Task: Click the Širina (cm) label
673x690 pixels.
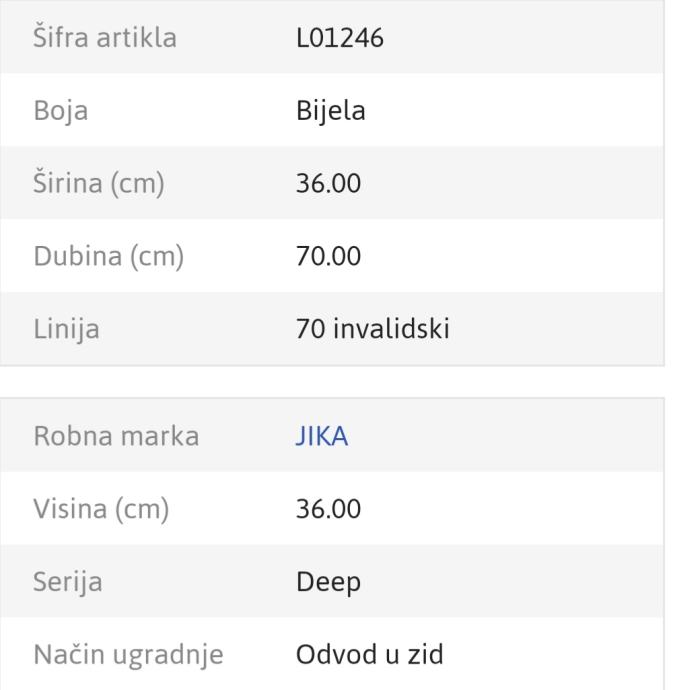Action: tap(98, 184)
